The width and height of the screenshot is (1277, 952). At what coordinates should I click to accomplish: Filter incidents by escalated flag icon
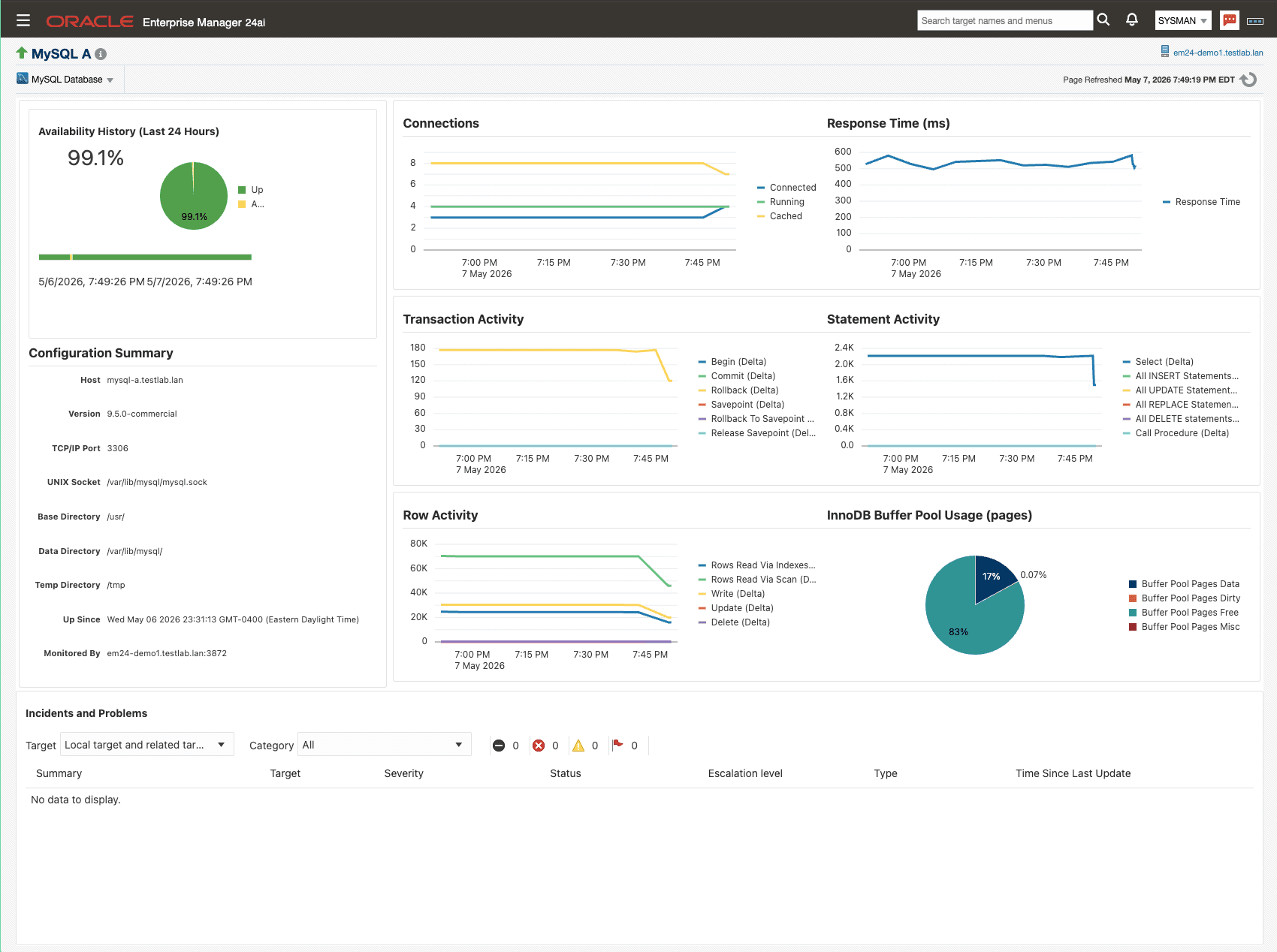tap(617, 745)
